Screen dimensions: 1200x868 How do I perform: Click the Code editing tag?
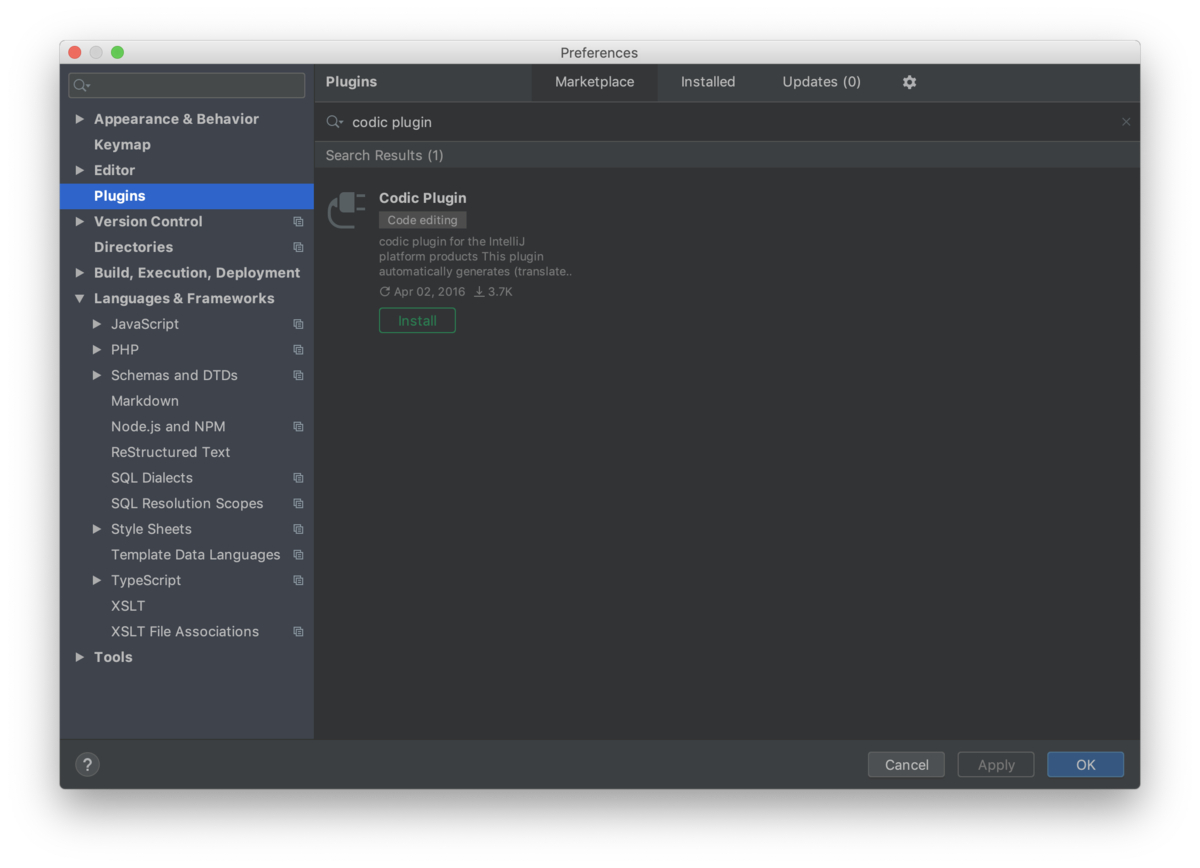(422, 220)
